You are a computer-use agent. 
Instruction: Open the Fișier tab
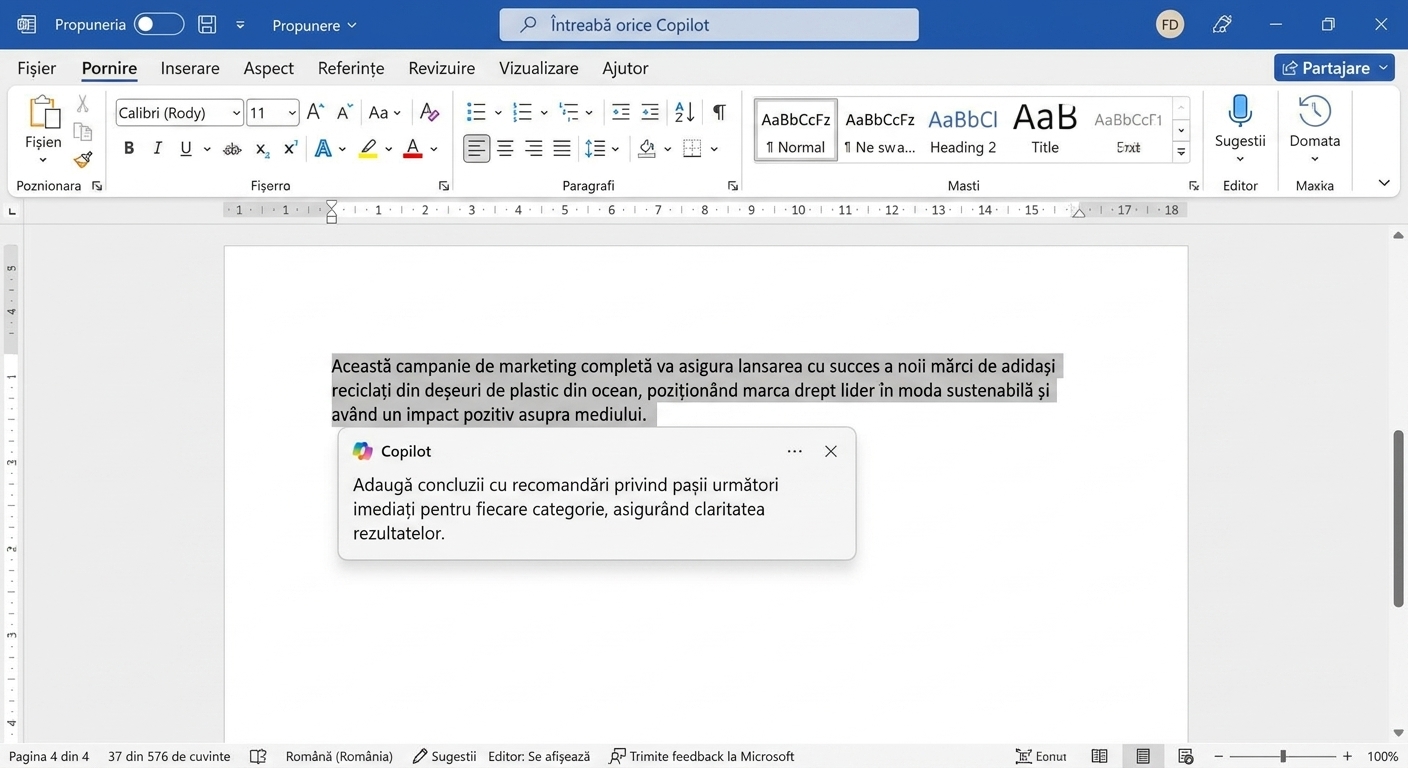coord(37,68)
